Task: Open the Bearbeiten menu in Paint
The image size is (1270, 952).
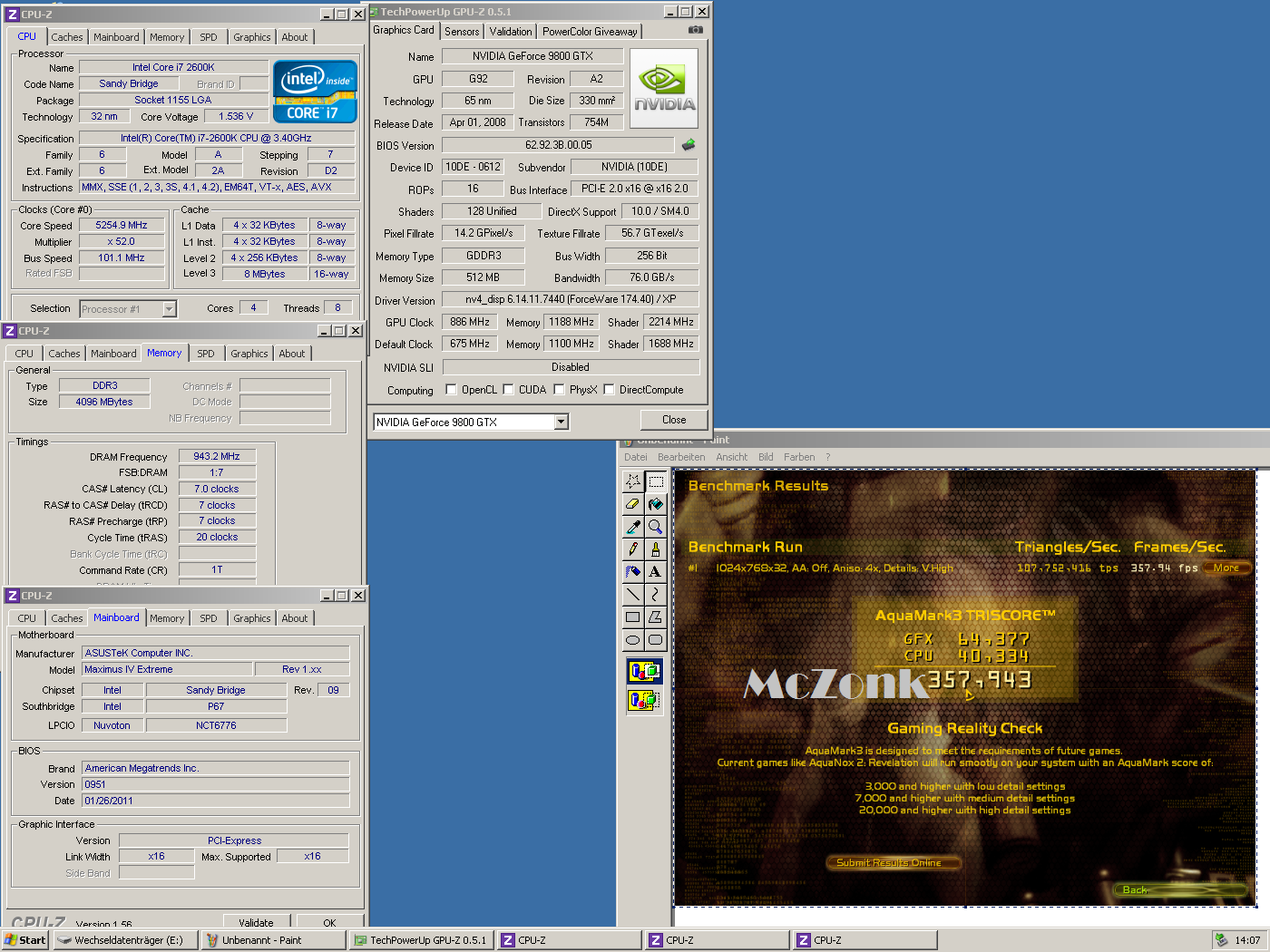Action: click(x=681, y=457)
